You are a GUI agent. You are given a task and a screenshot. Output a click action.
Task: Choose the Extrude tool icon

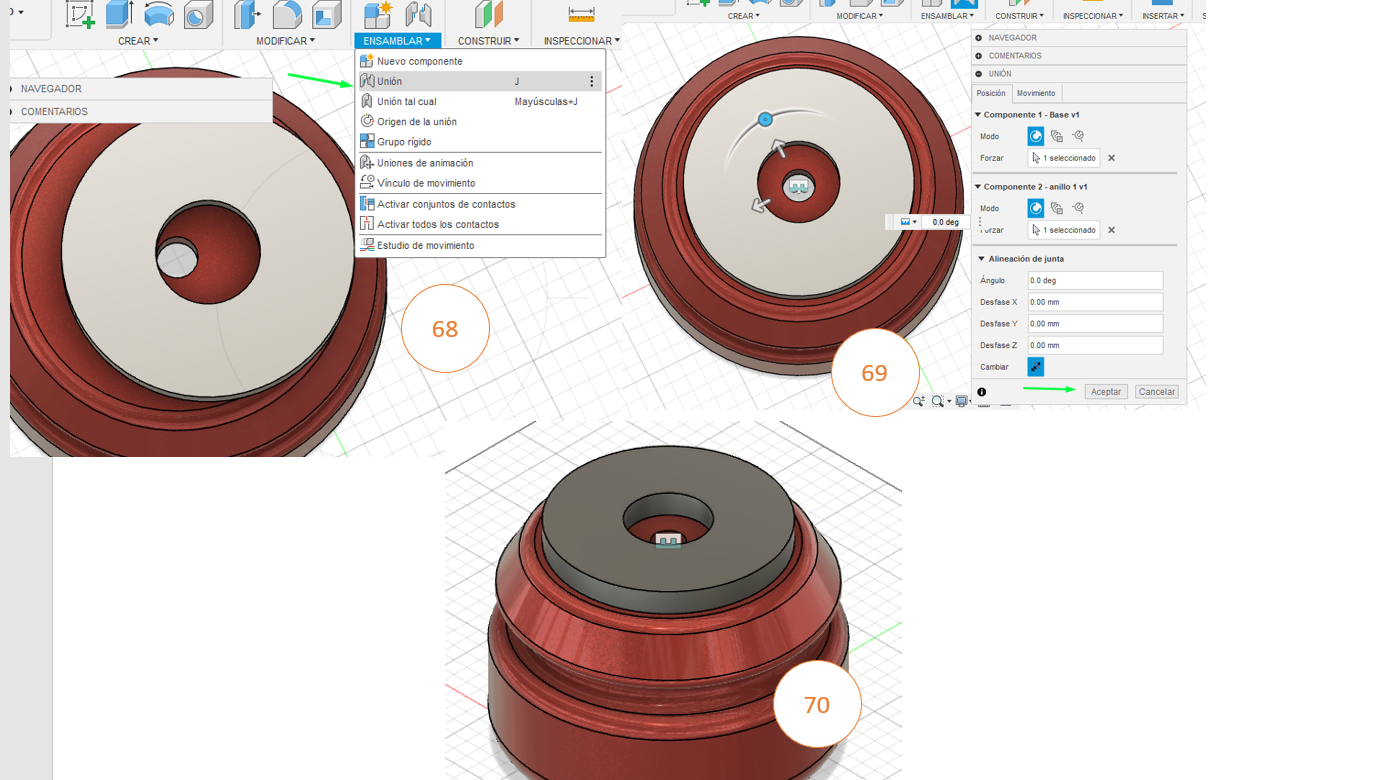click(119, 14)
